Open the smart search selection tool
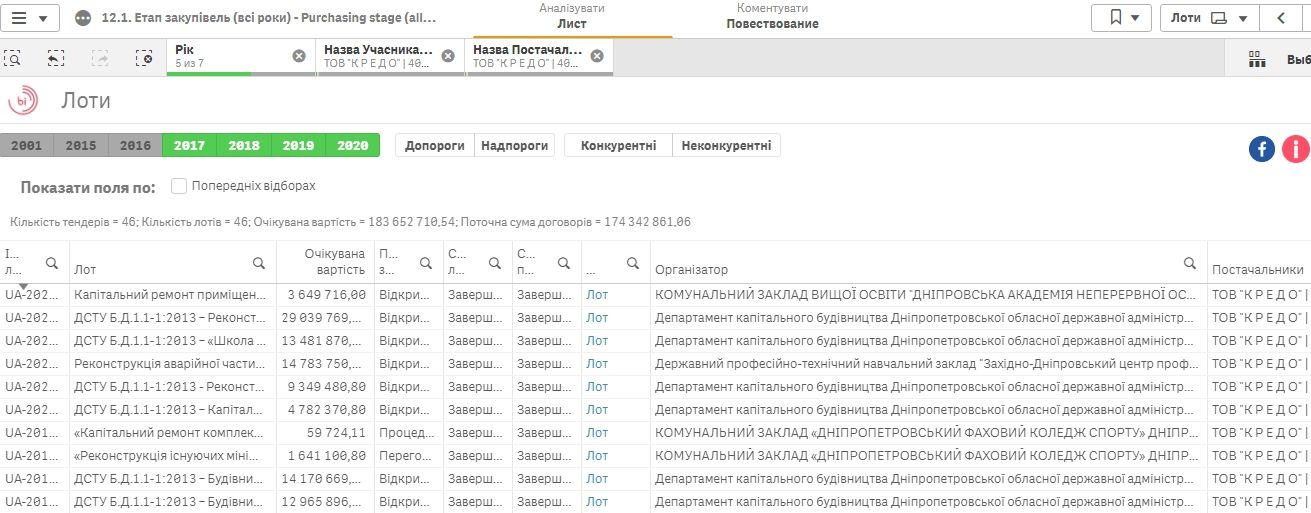This screenshot has height=513, width=1311. (x=13, y=58)
